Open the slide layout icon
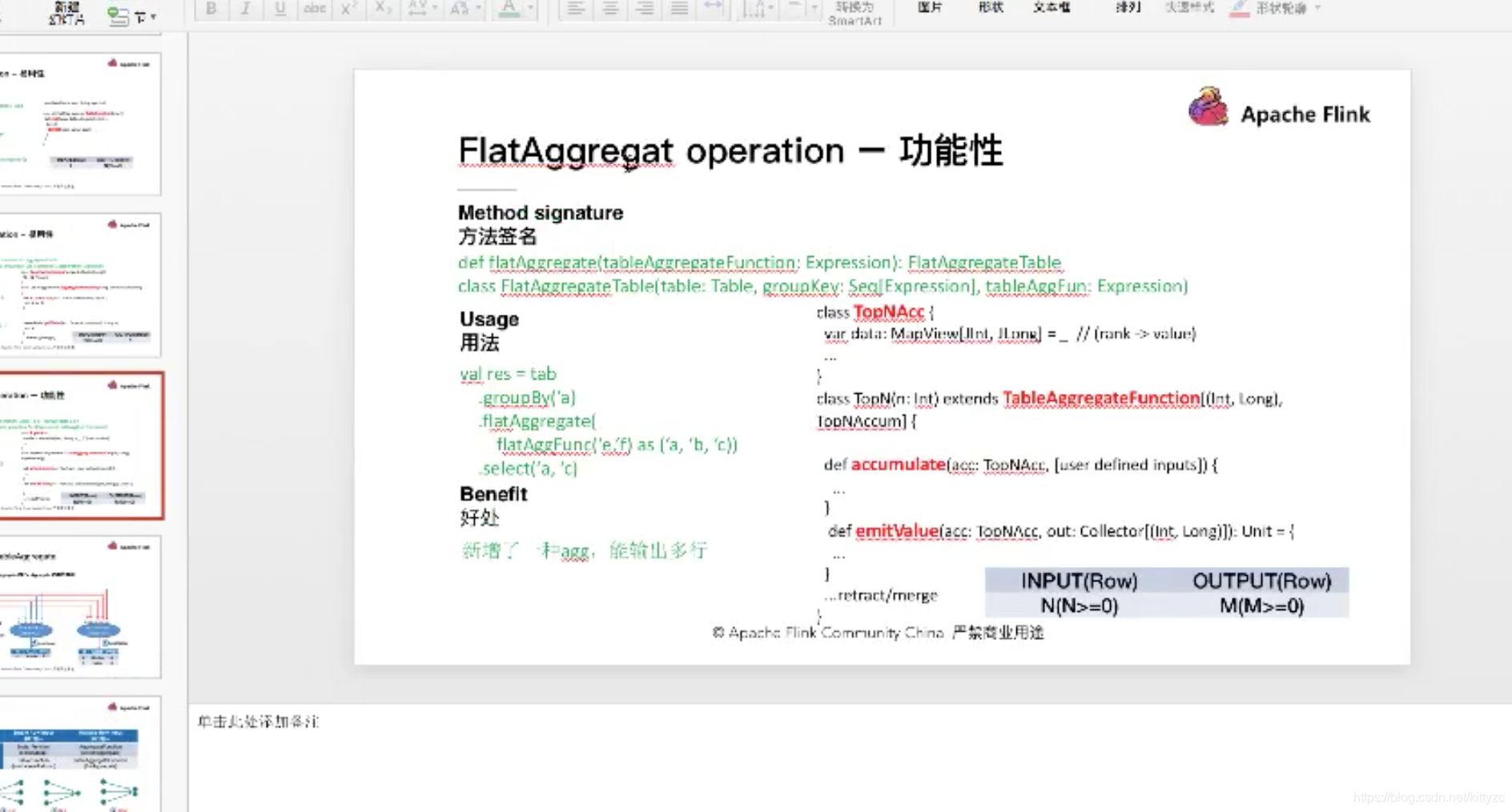Viewport: 1512px width, 812px height. pyautogui.click(x=118, y=16)
